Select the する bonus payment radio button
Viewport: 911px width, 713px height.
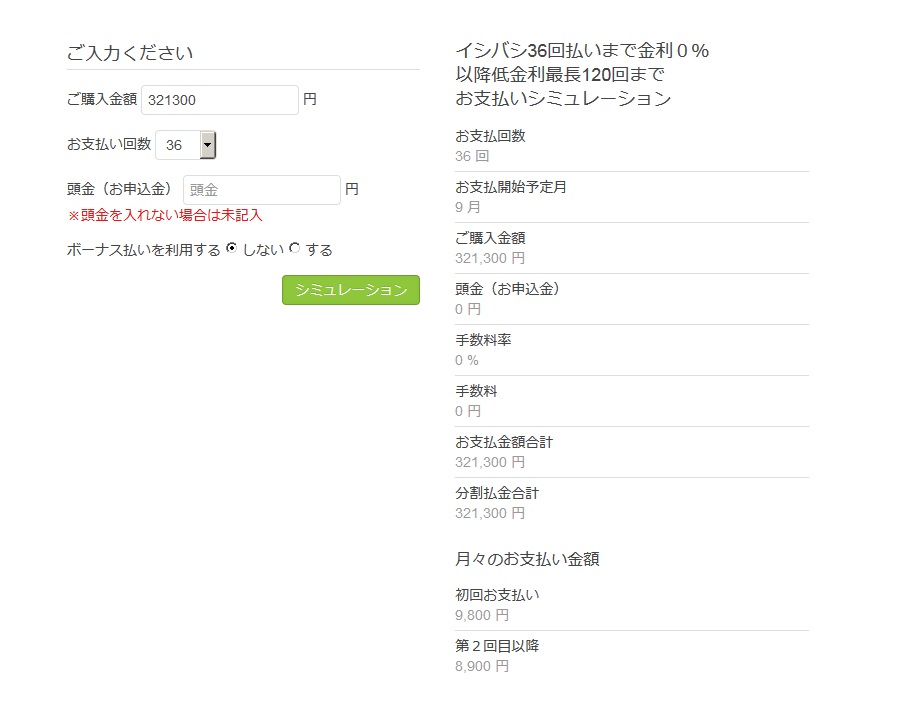pos(295,248)
